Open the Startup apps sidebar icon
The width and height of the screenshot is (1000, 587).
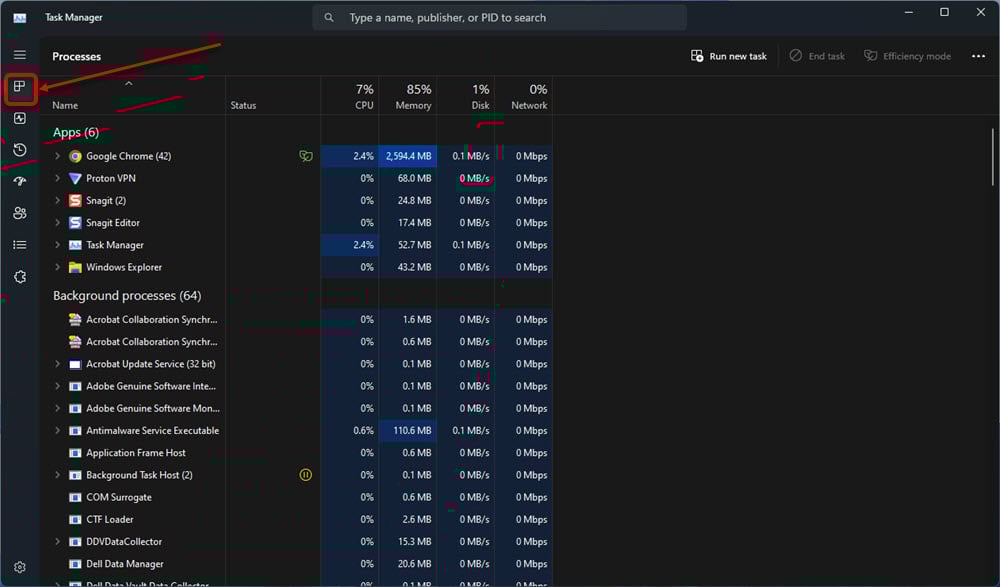[x=20, y=181]
